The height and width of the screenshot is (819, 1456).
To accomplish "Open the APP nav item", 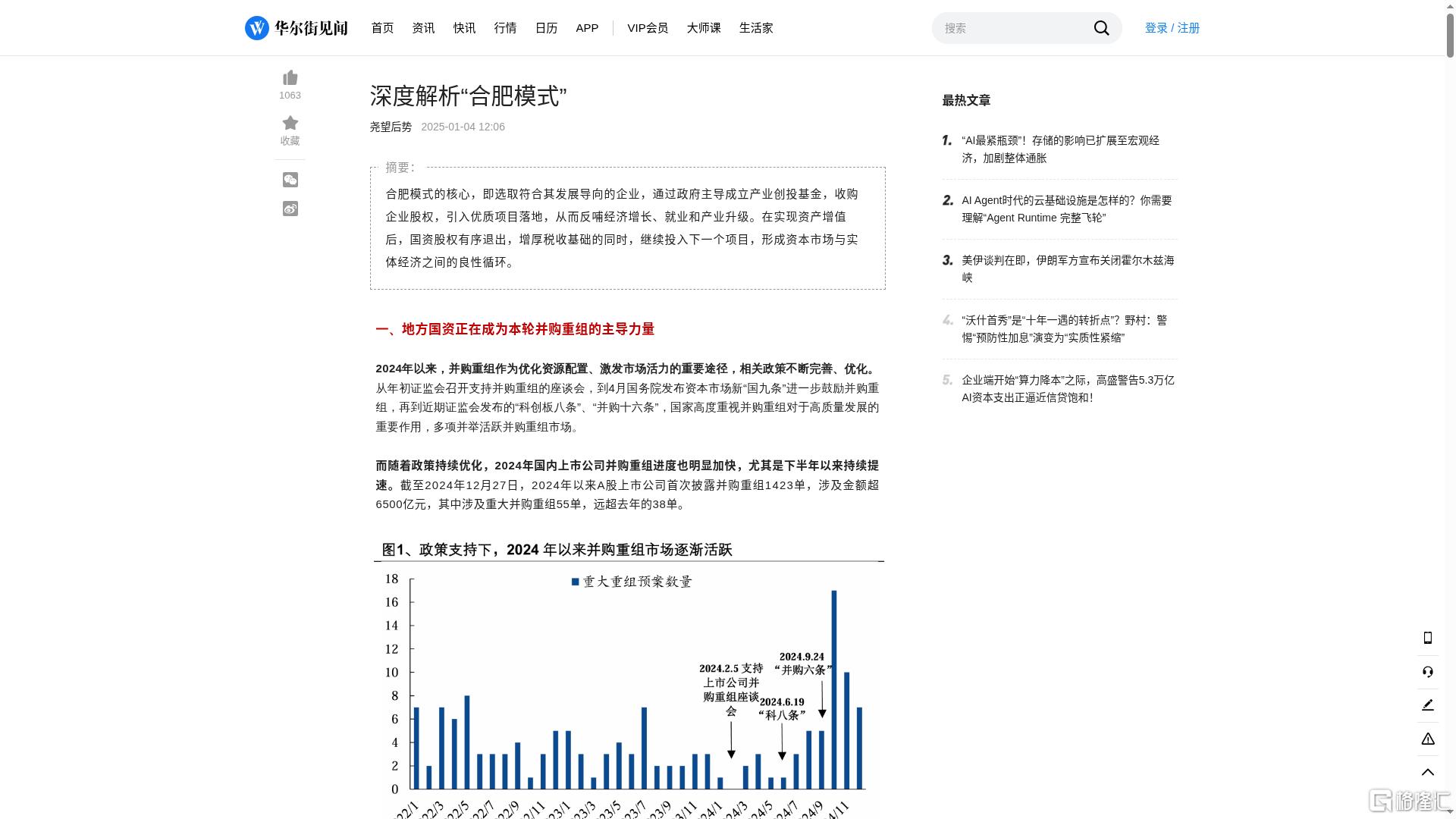I will 587,28.
